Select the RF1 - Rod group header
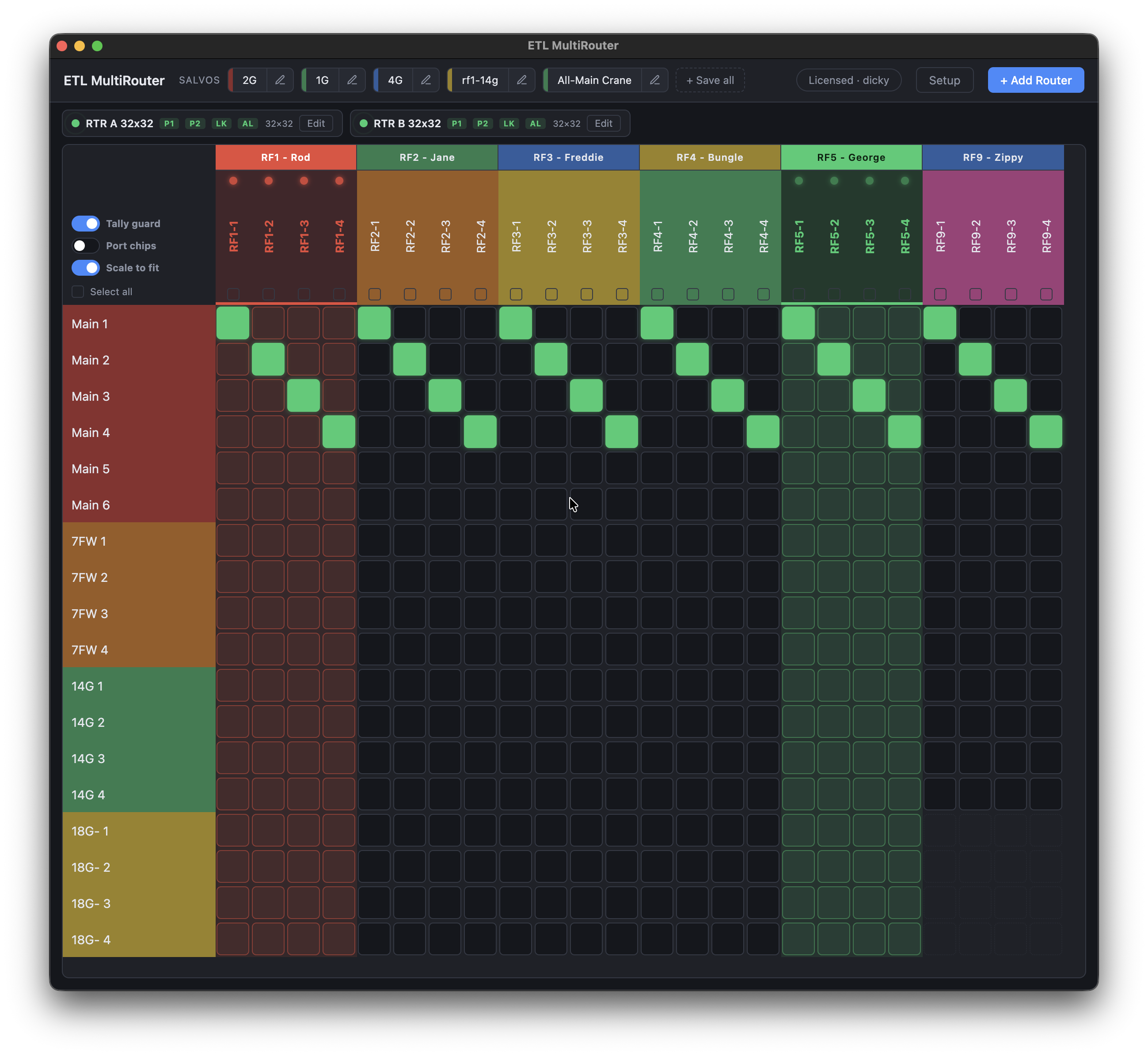Screen dimensions: 1148x1056 286,158
